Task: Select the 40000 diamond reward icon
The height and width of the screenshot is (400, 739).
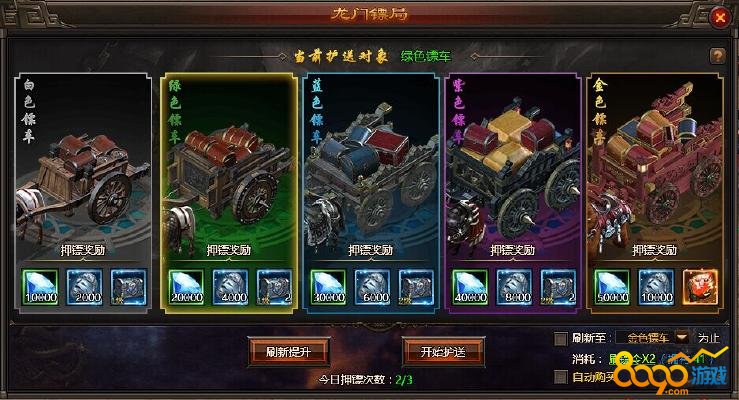Action: 470,287
